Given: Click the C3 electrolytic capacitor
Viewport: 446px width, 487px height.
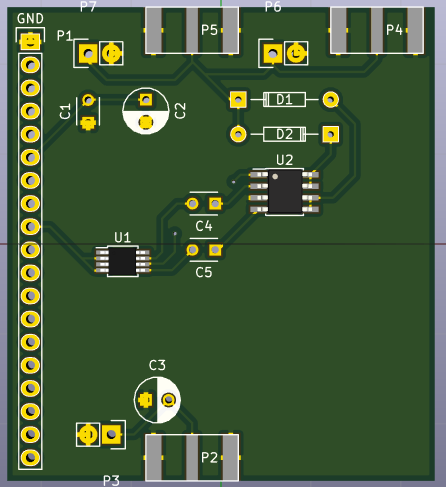Looking at the screenshot, I should click(x=157, y=400).
